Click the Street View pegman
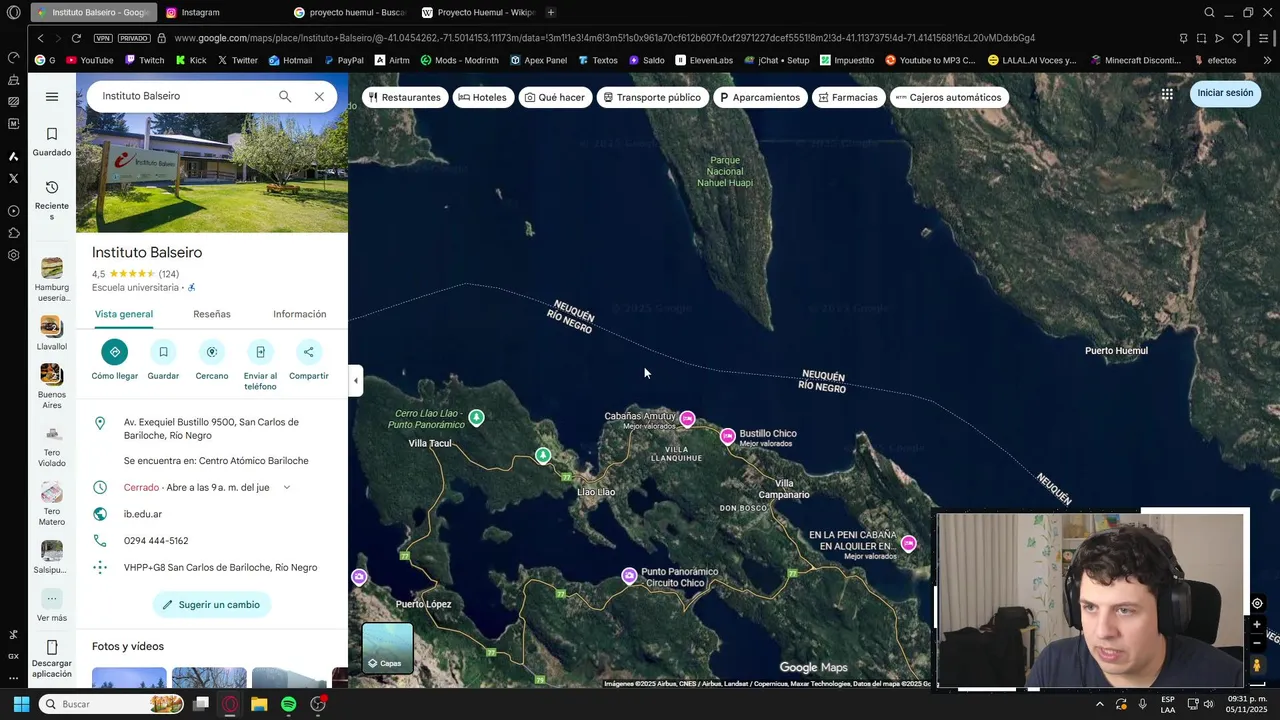Viewport: 1280px width, 720px height. click(1257, 664)
